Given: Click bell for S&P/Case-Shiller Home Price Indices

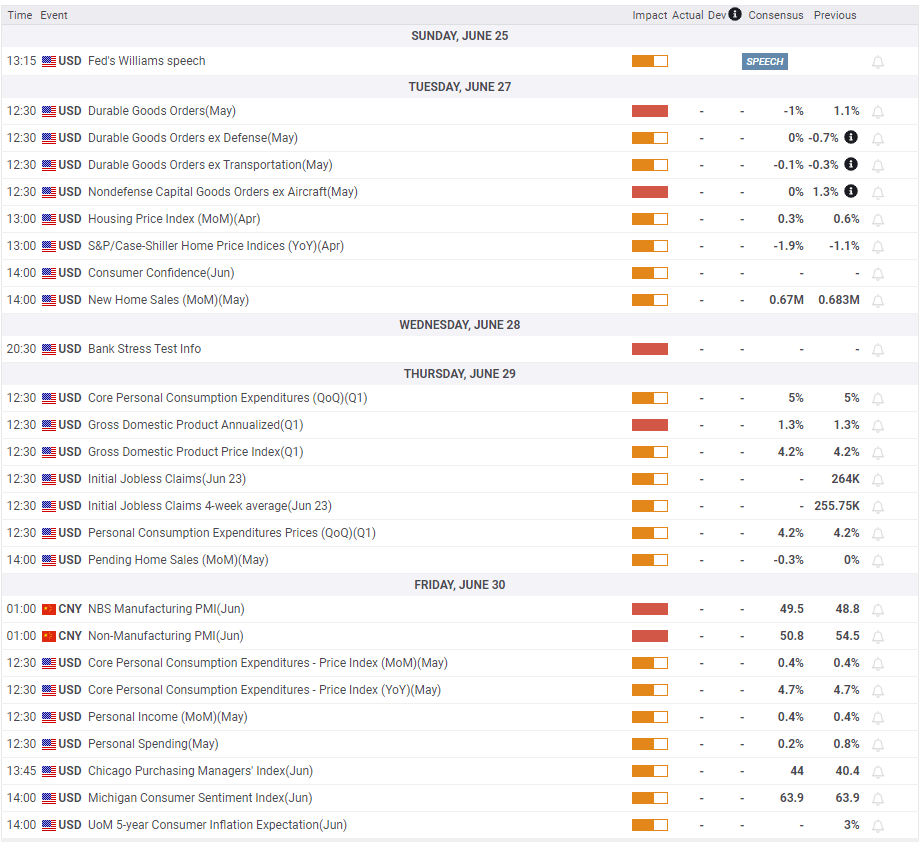Looking at the screenshot, I should [x=878, y=247].
